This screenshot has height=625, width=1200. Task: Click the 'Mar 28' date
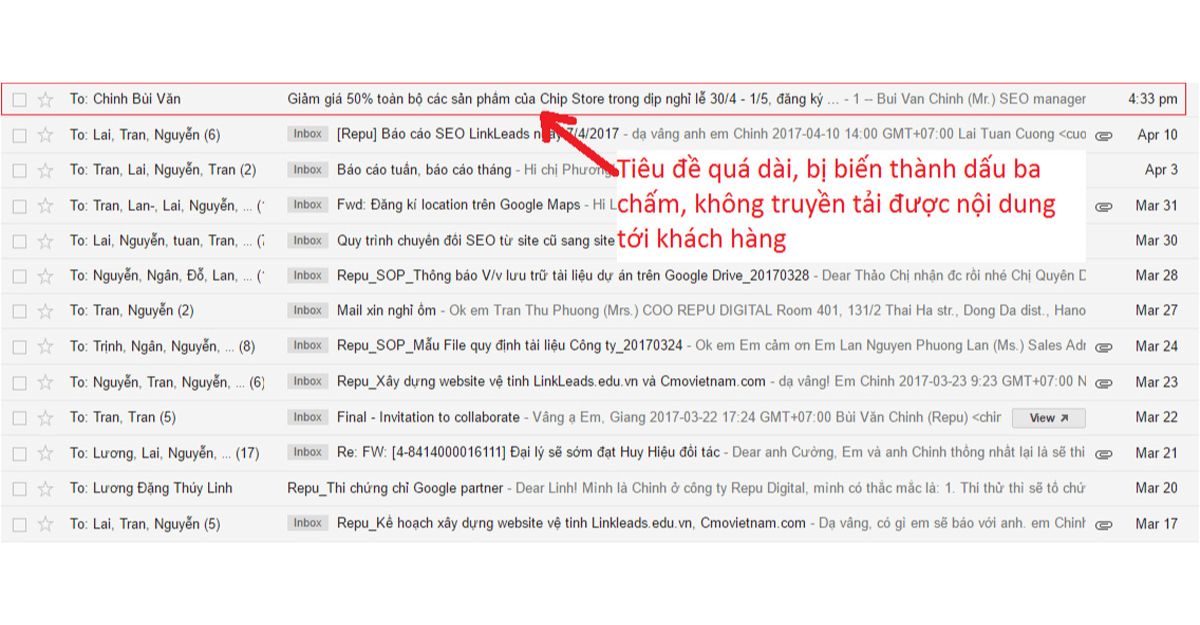[x=1157, y=275]
